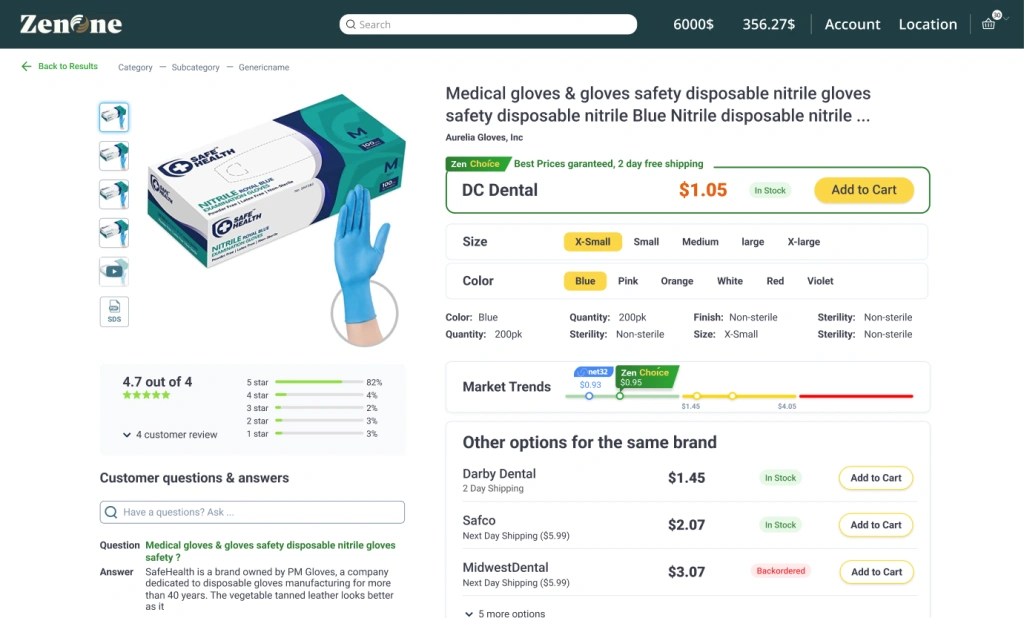Pick the X-large size option
This screenshot has height=618, width=1024.
point(803,242)
